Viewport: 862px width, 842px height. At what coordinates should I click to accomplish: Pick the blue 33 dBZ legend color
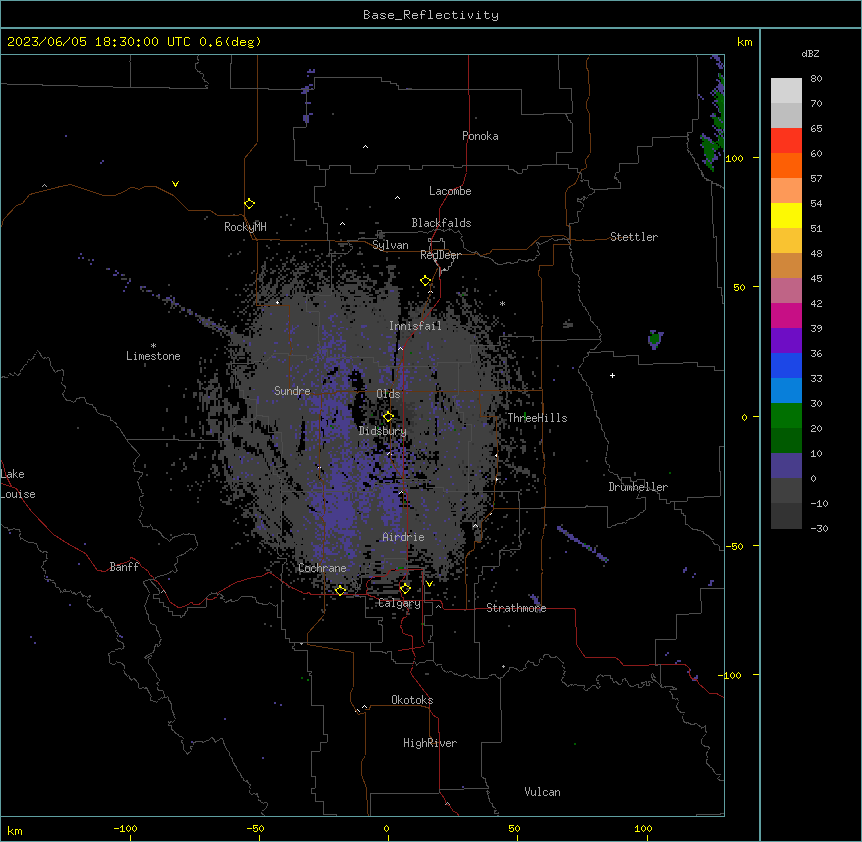[786, 365]
